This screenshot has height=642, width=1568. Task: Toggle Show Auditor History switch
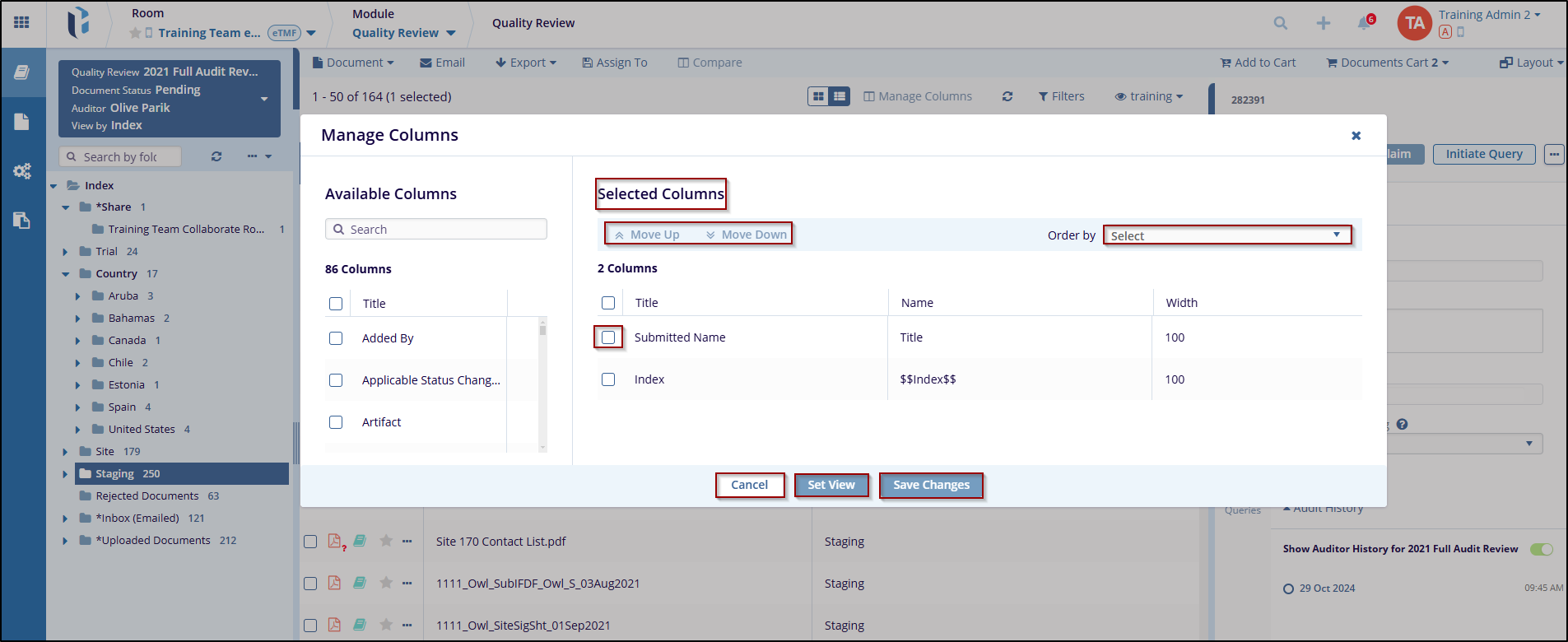(1541, 549)
